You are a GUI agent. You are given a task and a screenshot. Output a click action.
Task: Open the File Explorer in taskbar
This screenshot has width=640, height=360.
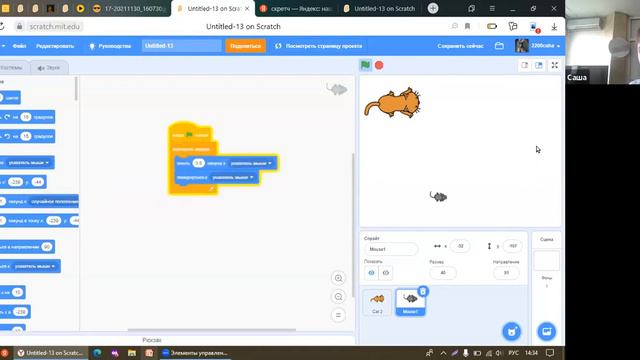tap(131, 353)
